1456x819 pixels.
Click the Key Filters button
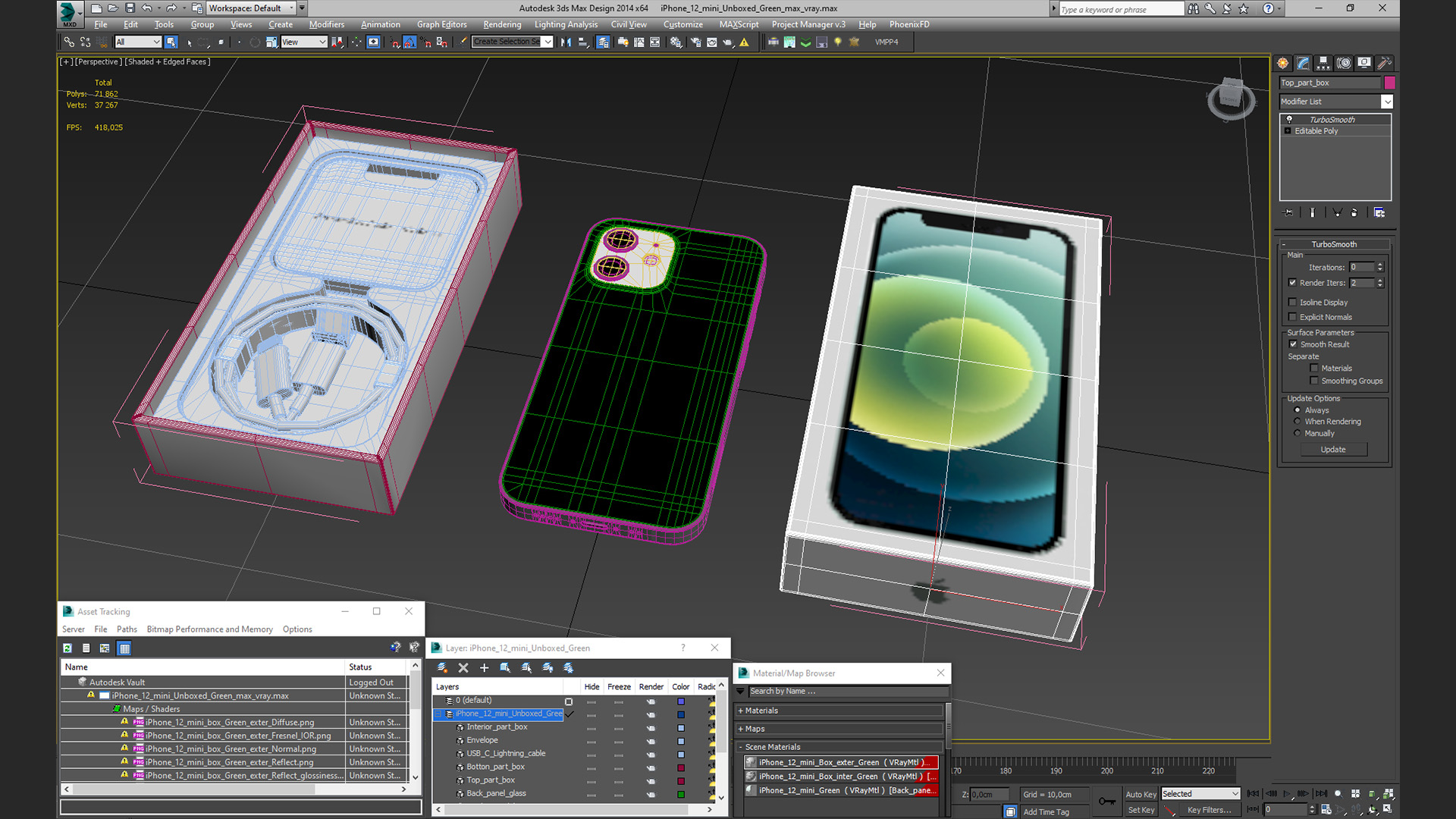tap(1209, 810)
